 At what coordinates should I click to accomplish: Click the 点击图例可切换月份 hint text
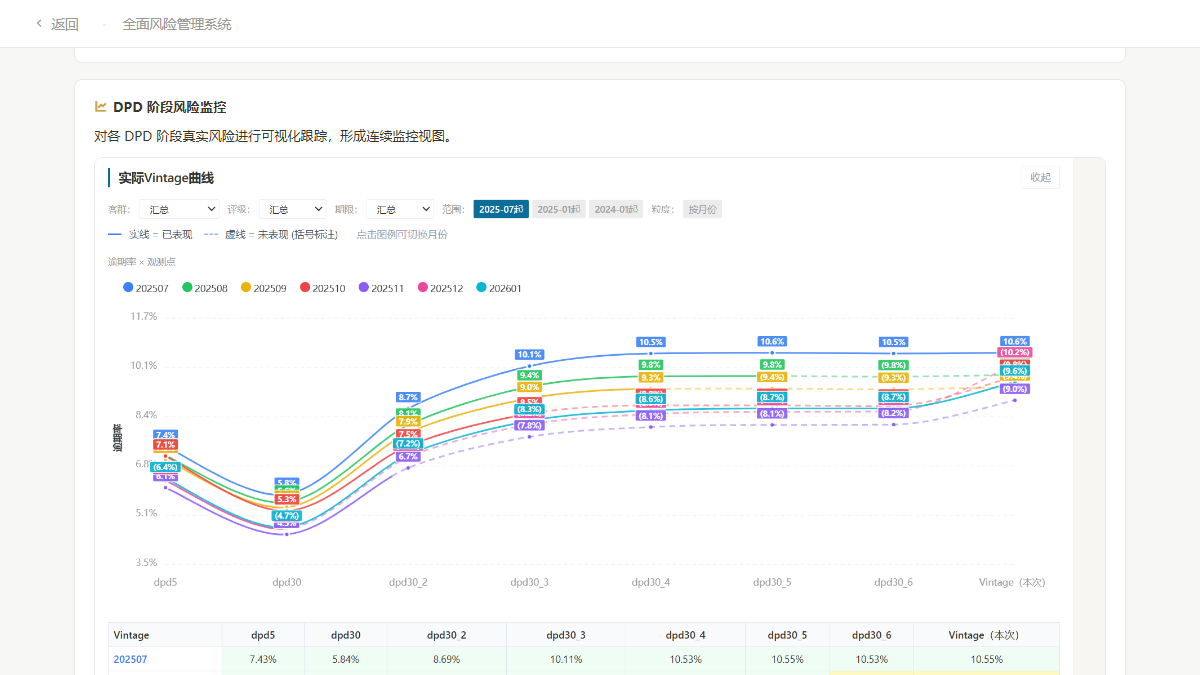402,235
